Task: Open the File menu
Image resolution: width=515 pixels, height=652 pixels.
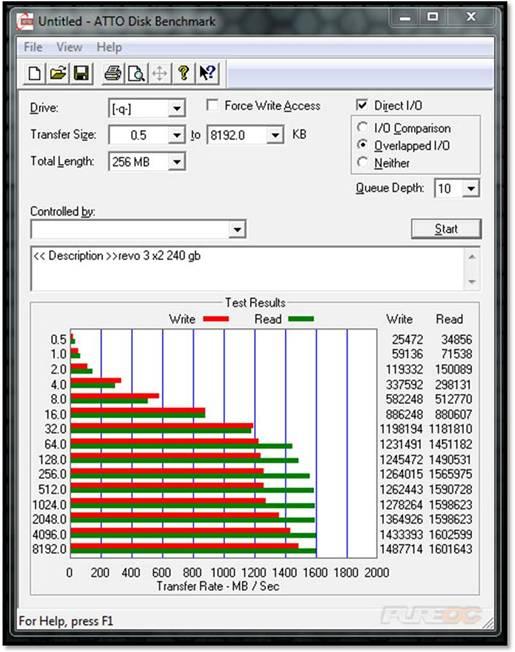Action: [x=33, y=47]
